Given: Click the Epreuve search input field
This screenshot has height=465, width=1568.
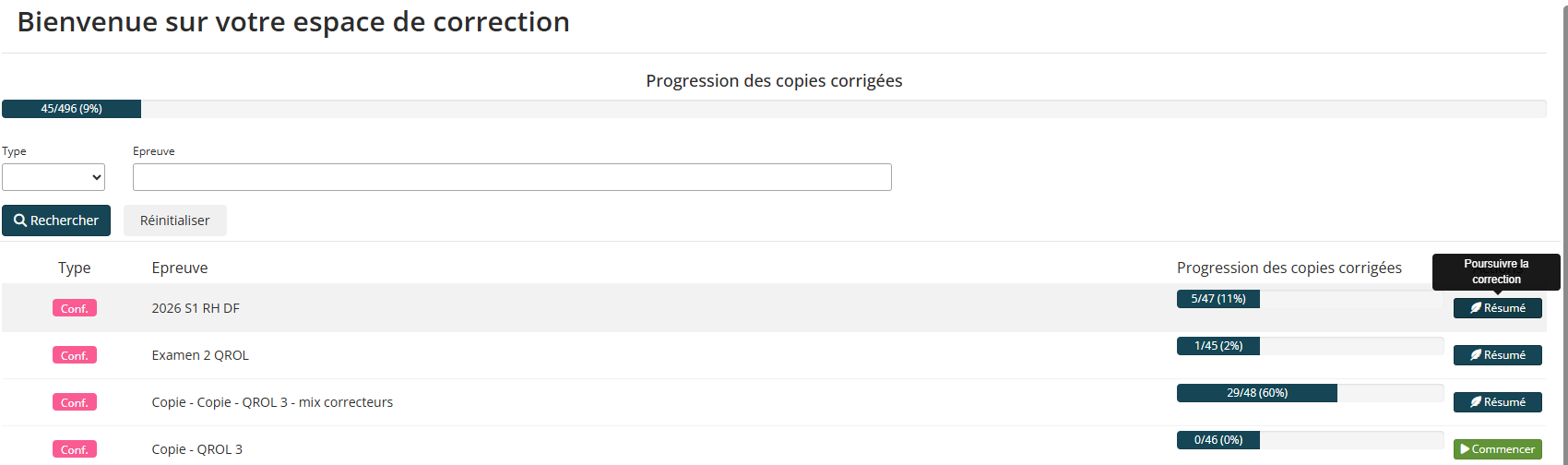Looking at the screenshot, I should 512,177.
